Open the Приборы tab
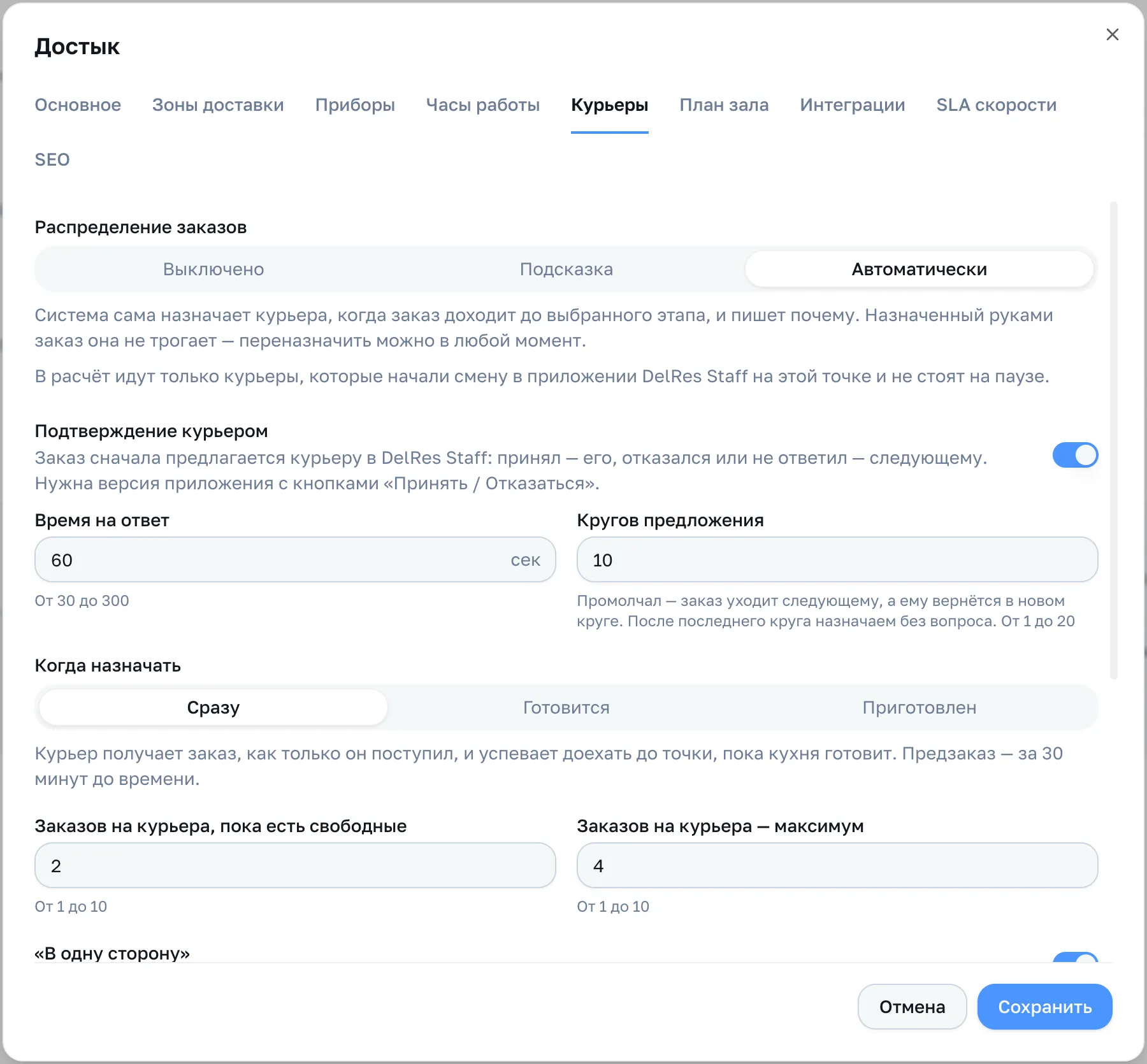1147x1064 pixels. (355, 105)
